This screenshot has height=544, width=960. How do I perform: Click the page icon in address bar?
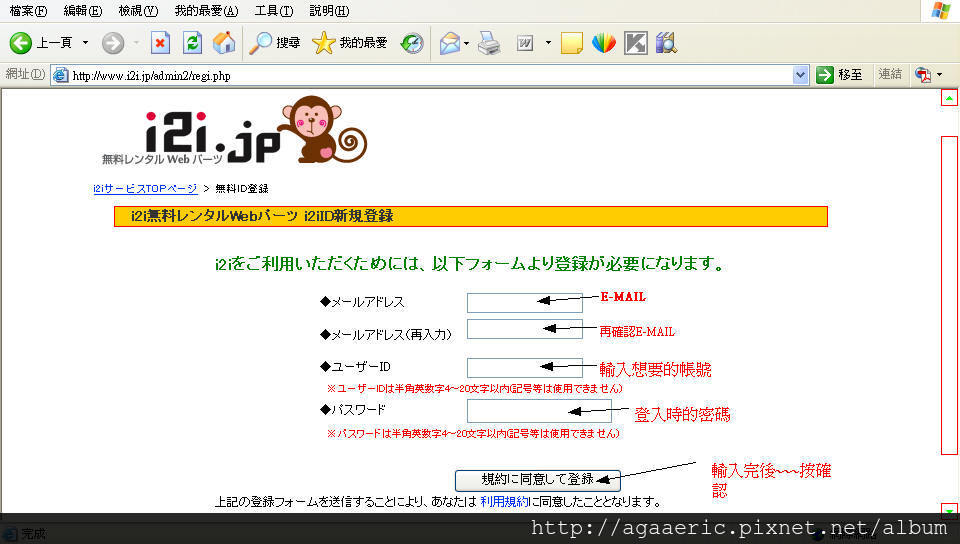point(61,75)
